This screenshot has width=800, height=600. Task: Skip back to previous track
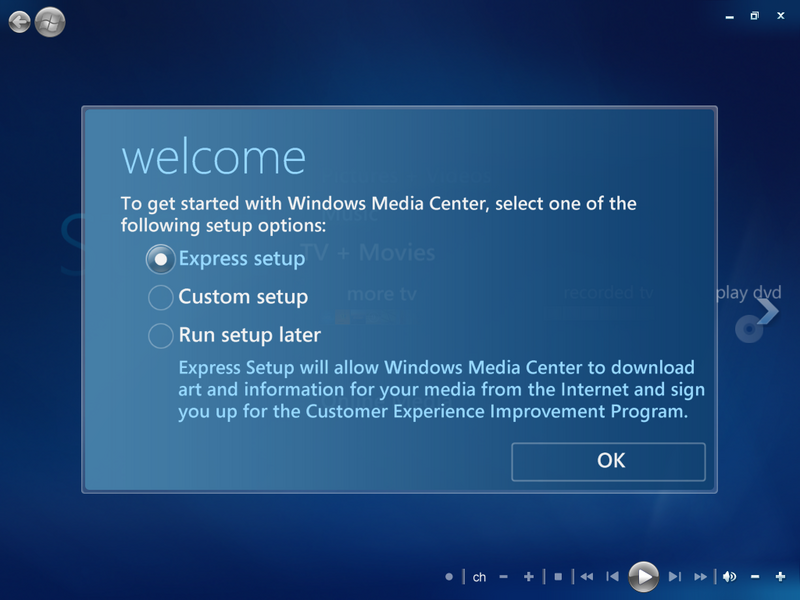[612, 577]
